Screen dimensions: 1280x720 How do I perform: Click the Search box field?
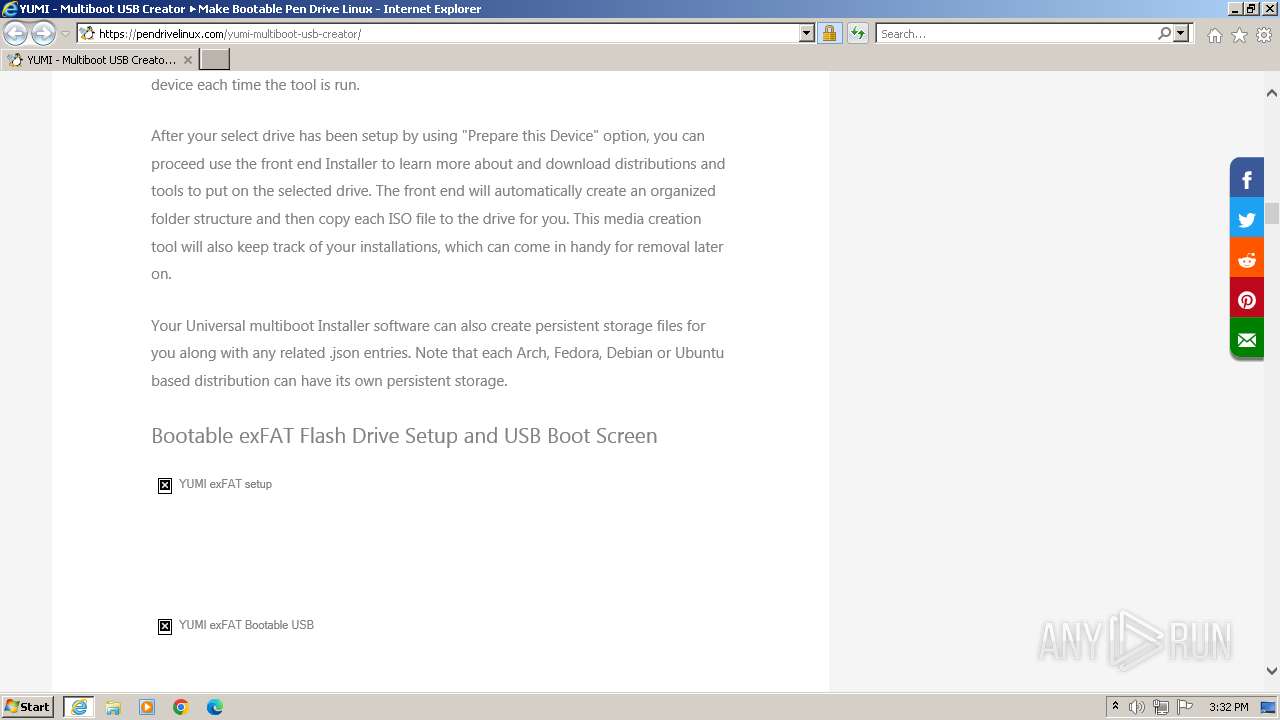[1015, 33]
